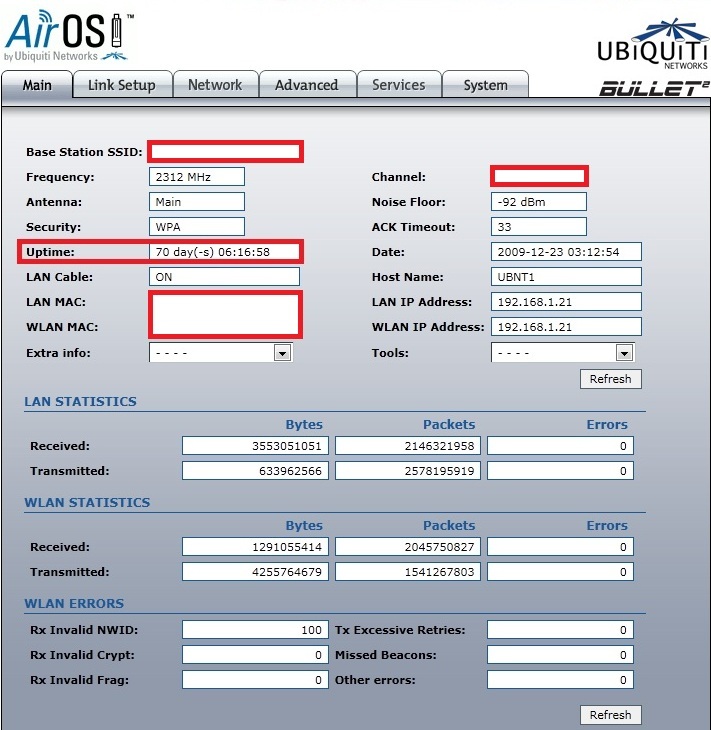Screen dimensions: 711x730
Task: Open the Main tab
Action: [37, 85]
